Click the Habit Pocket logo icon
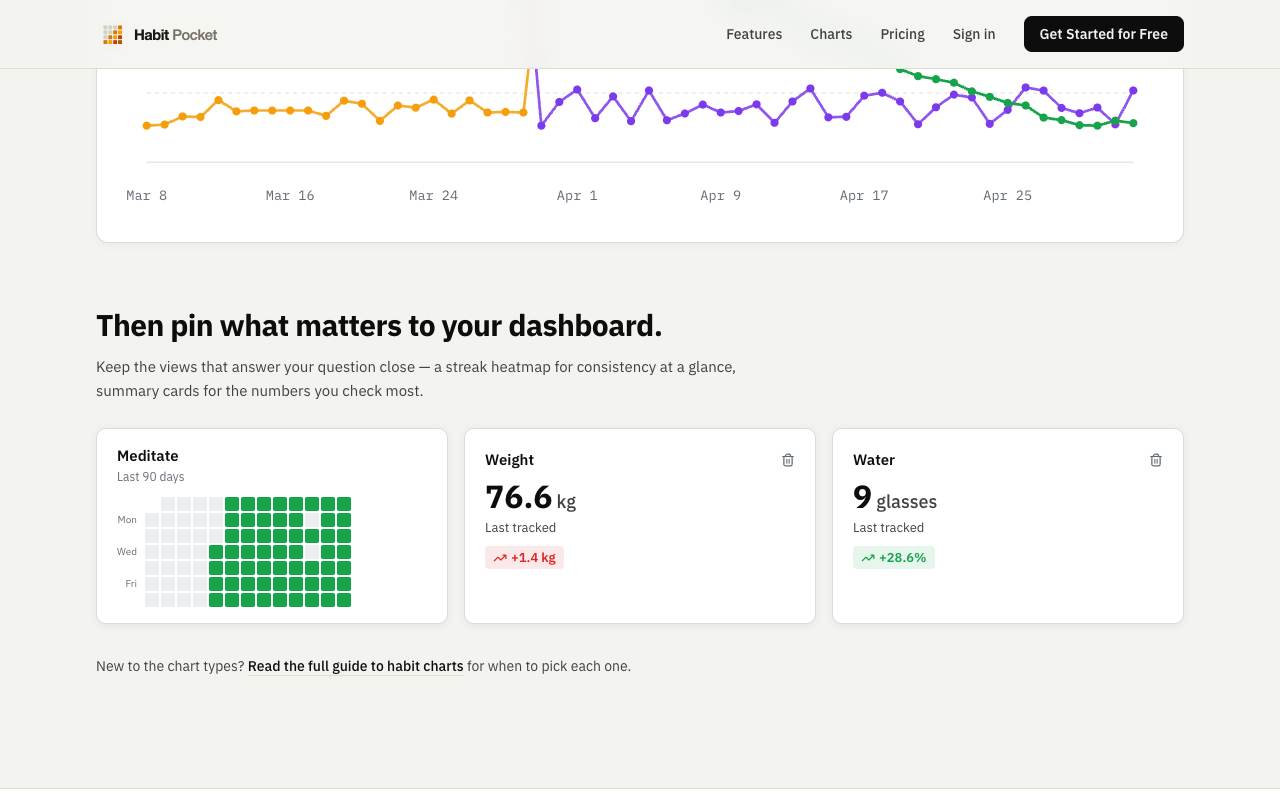Image resolution: width=1280 pixels, height=800 pixels. click(113, 35)
